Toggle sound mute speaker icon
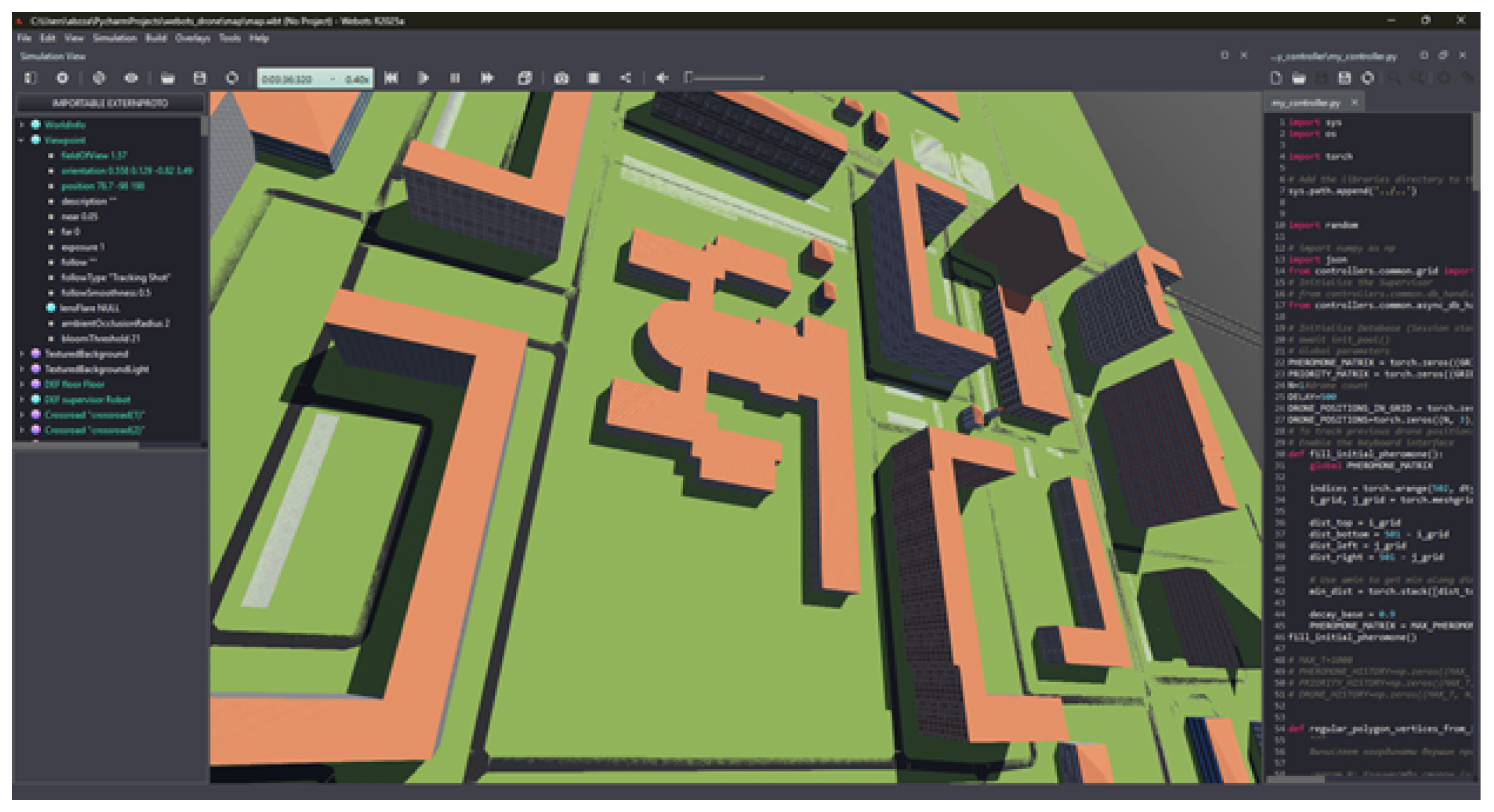 click(x=663, y=78)
